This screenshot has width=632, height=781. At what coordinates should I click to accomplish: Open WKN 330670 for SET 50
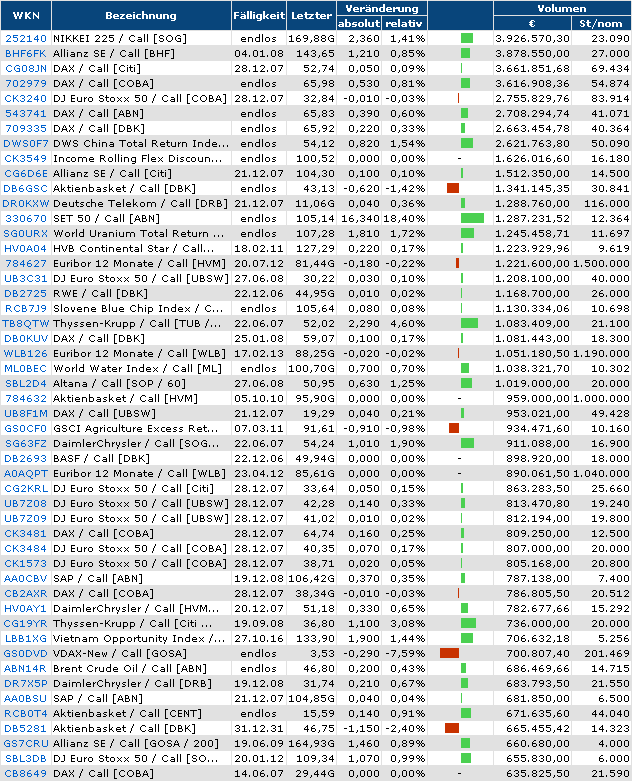click(25, 218)
